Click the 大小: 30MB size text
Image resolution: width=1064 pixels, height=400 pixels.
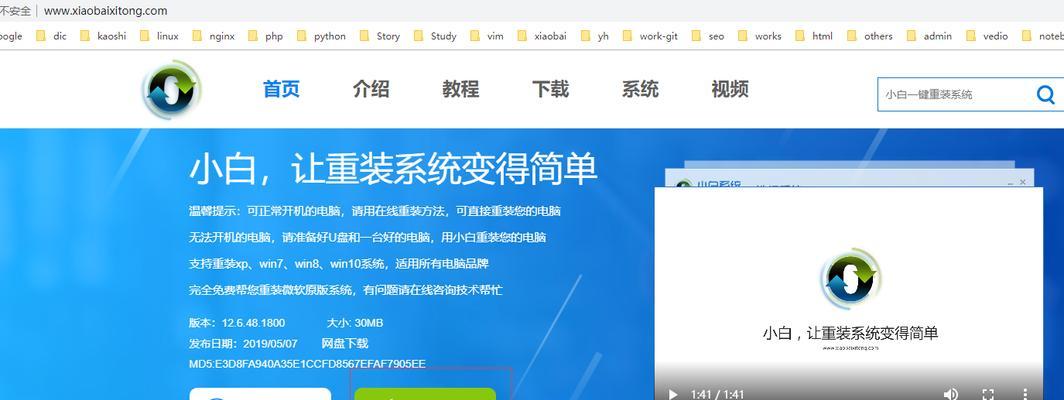tap(355, 323)
